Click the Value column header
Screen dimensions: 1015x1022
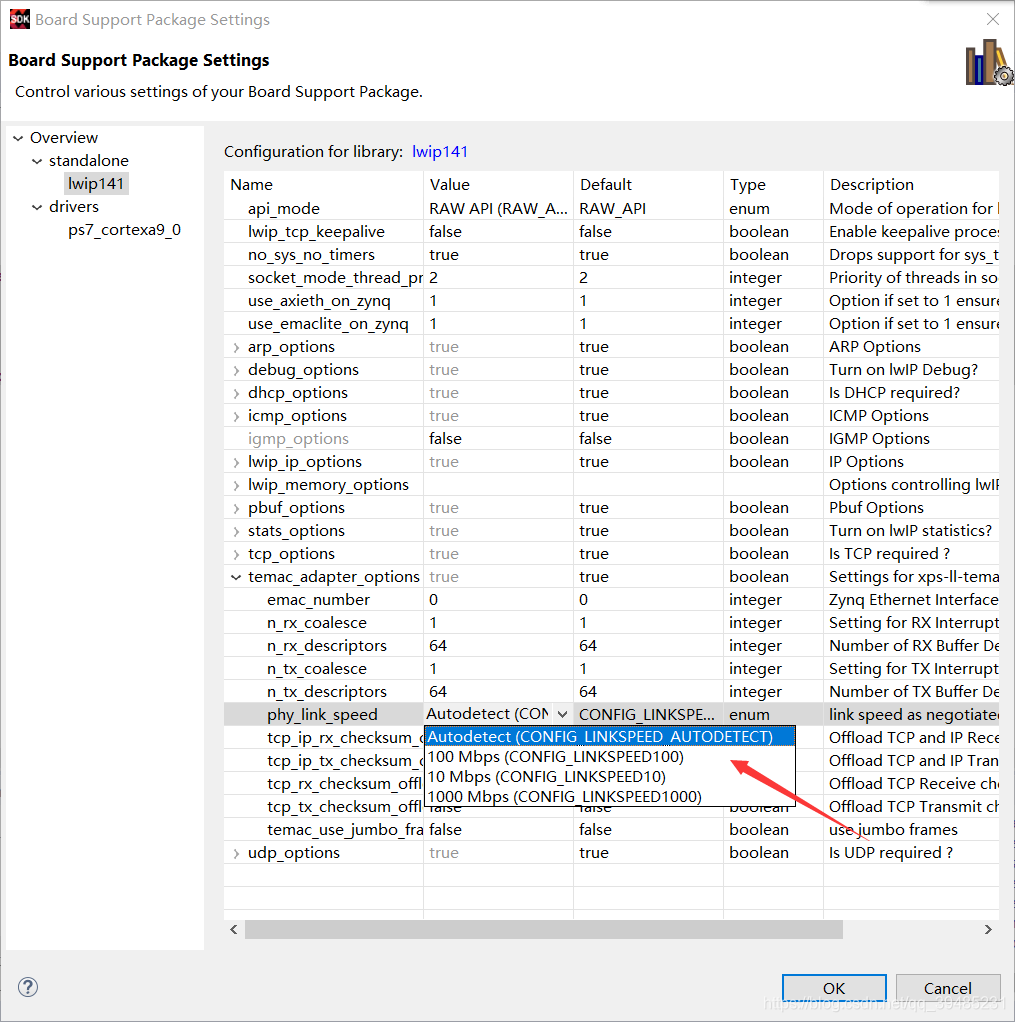499,184
